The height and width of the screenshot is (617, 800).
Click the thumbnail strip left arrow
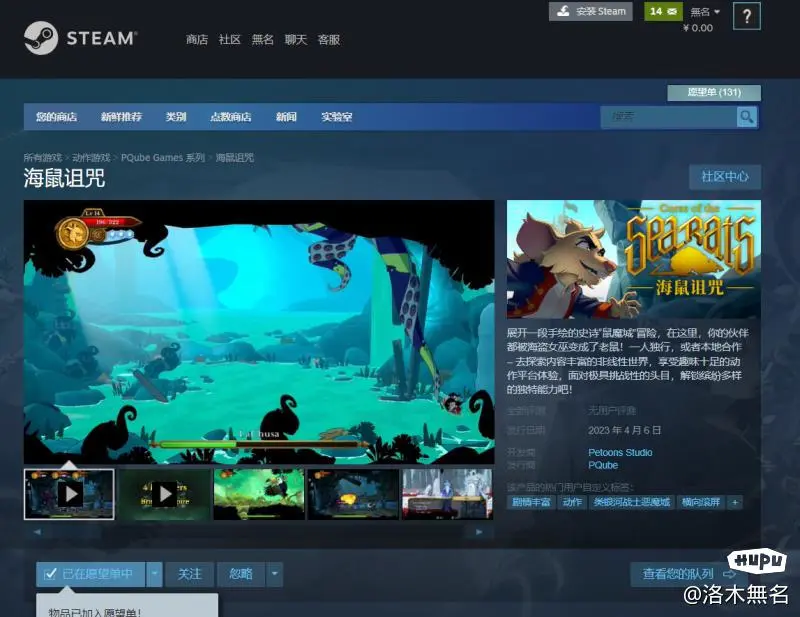coord(37,532)
